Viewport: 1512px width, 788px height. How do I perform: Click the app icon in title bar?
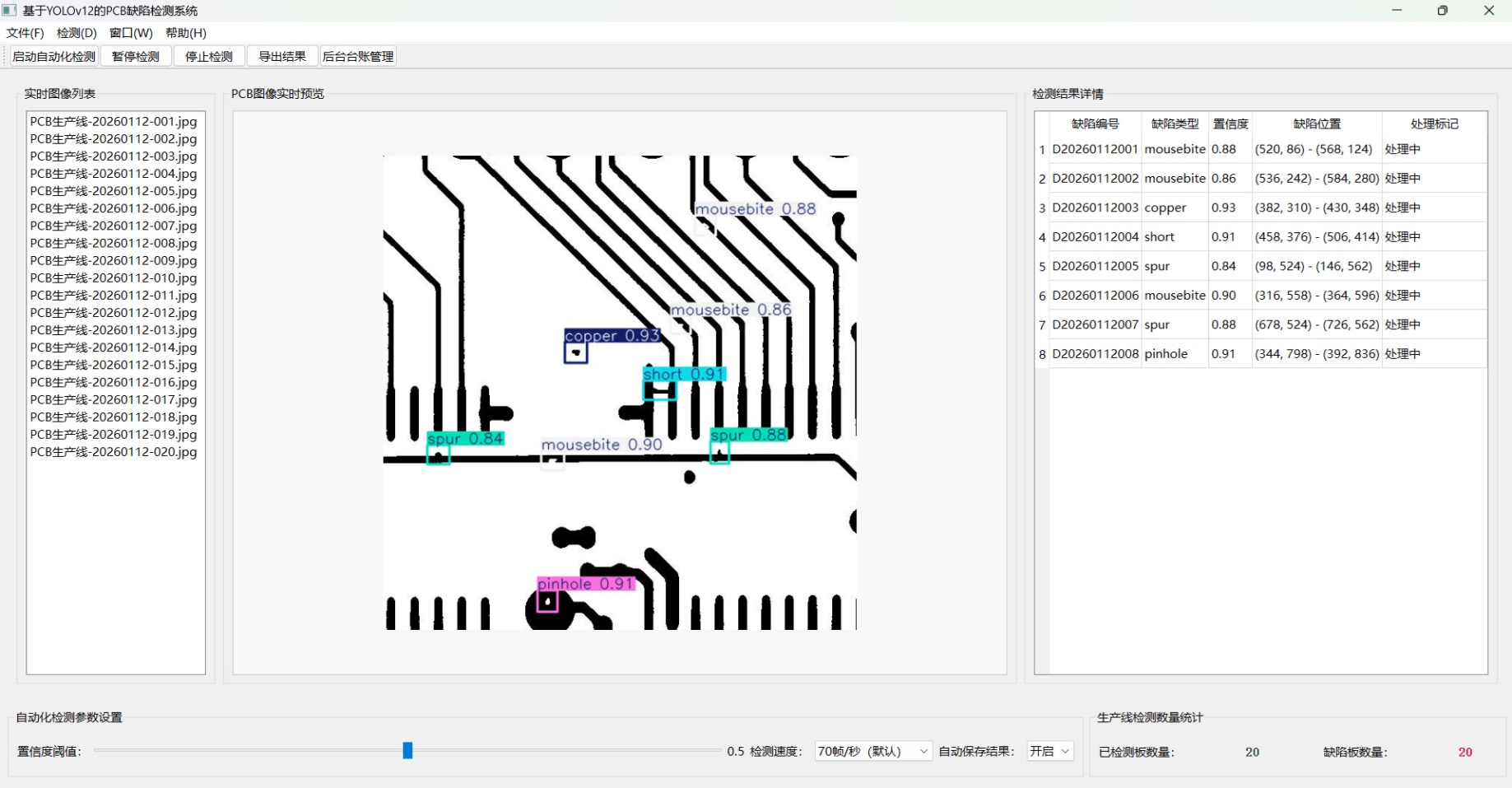coord(10,11)
